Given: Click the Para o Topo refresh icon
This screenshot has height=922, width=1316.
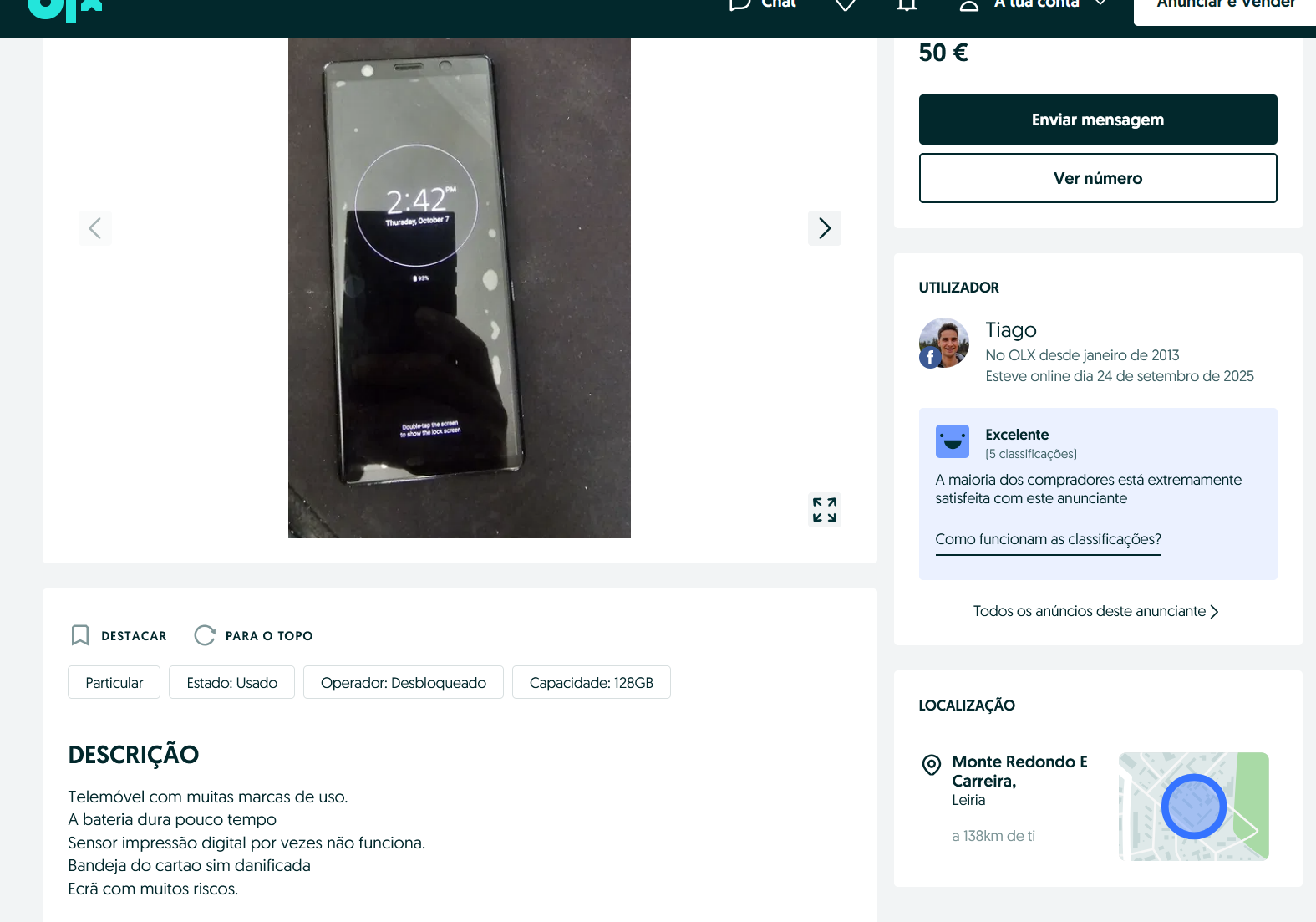Looking at the screenshot, I should 205,635.
